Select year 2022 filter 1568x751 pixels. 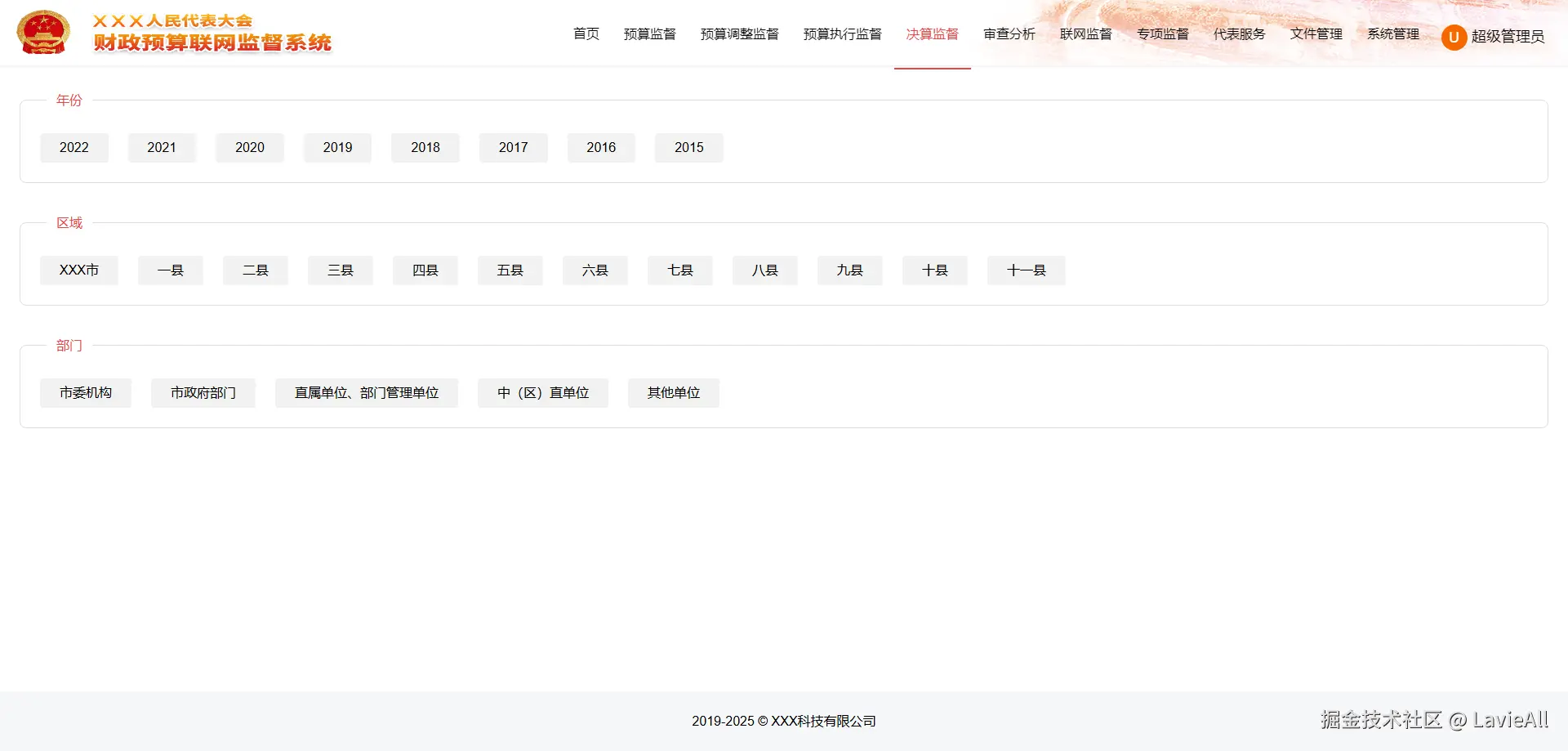(73, 147)
